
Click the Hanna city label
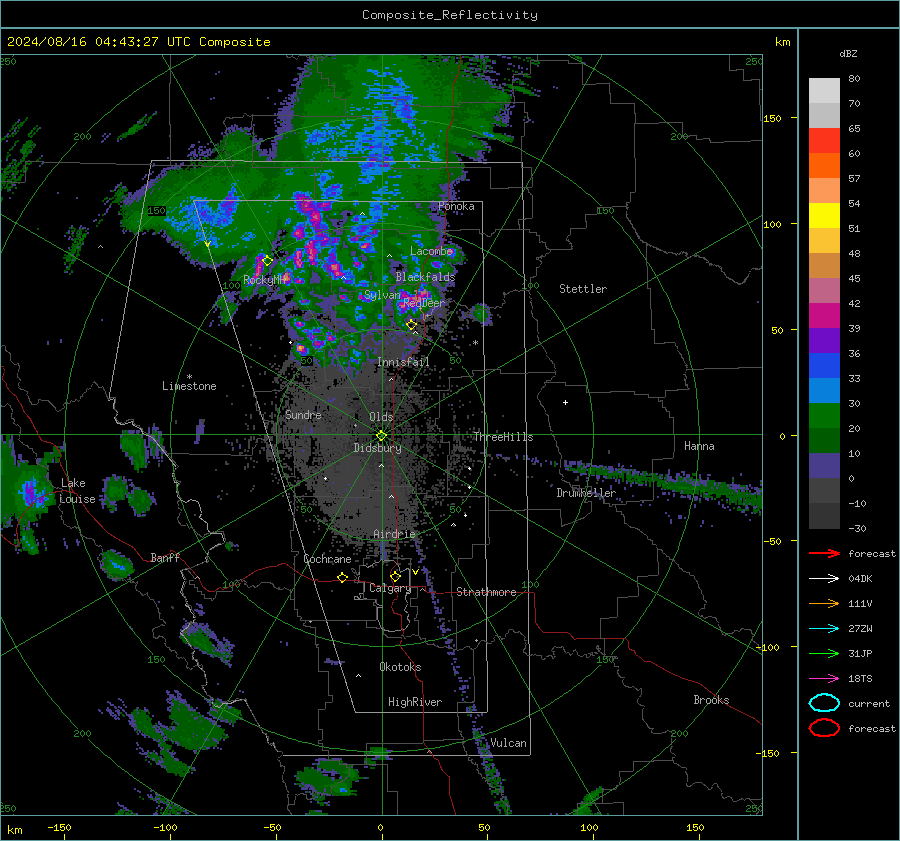pos(699,446)
